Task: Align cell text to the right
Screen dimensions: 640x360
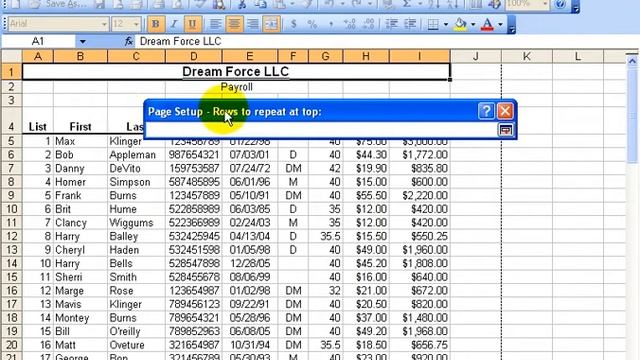Action: point(253,24)
